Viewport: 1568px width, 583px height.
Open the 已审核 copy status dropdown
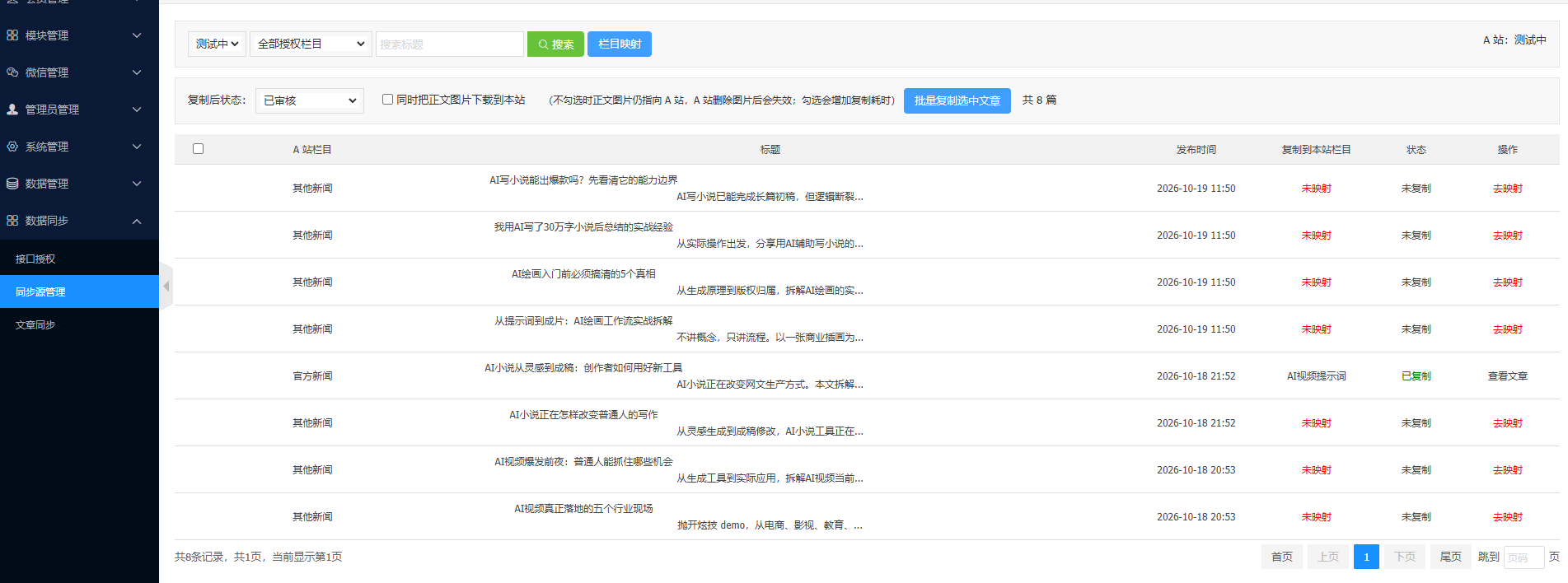pyautogui.click(x=310, y=100)
